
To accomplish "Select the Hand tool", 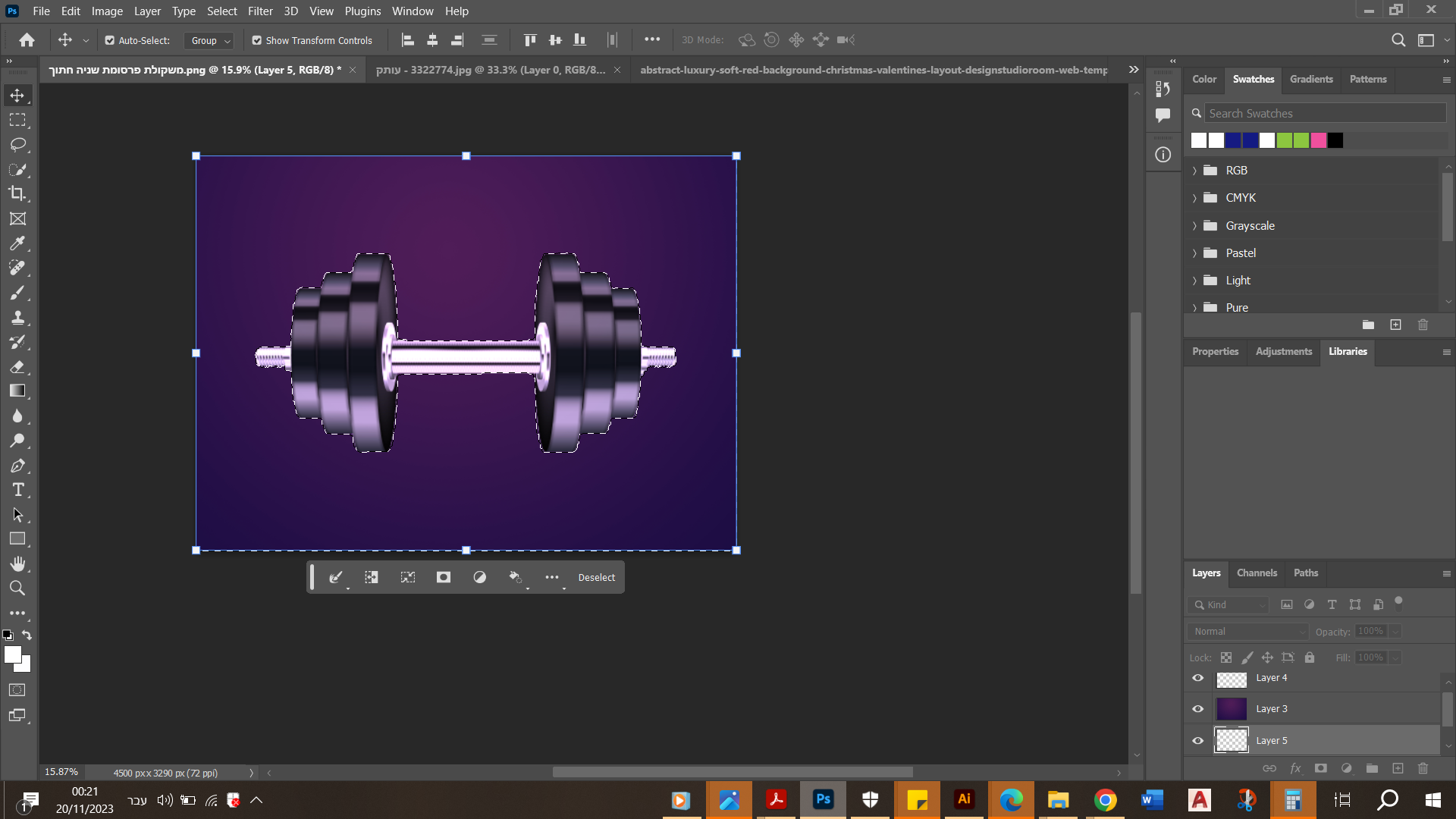I will click(17, 563).
